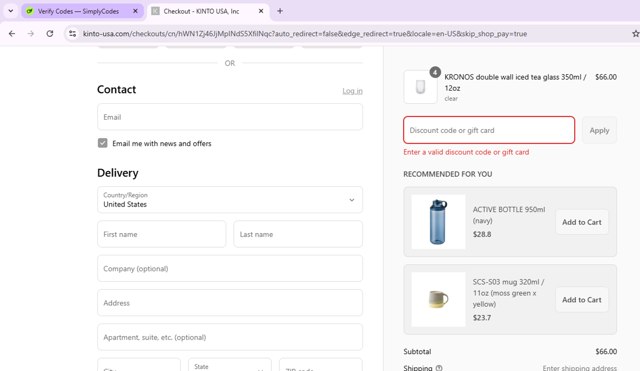Uncheck Email me with news and offers
Image resolution: width=640 pixels, height=371 pixels.
[102, 143]
